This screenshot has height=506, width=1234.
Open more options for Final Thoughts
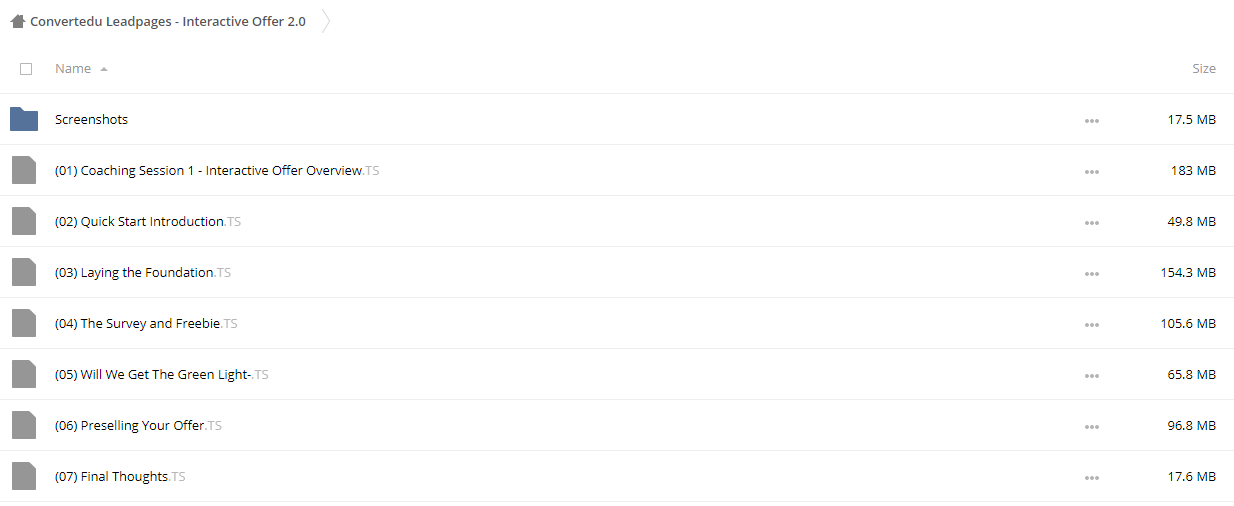pyautogui.click(x=1091, y=477)
